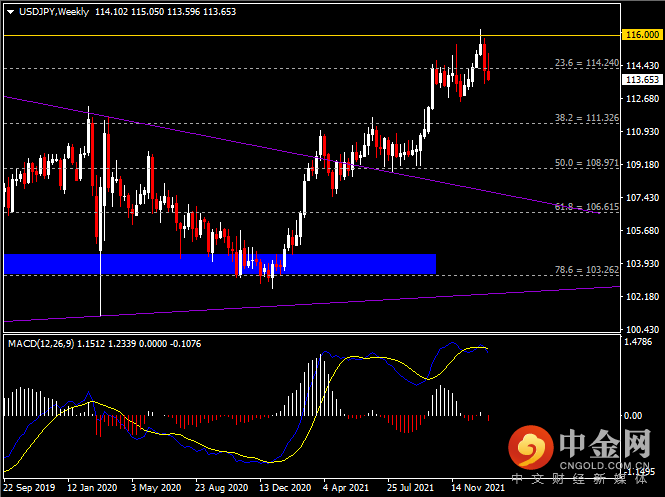The height and width of the screenshot is (497, 665).
Task: Click the 103.930 price axis value
Action: tap(643, 264)
